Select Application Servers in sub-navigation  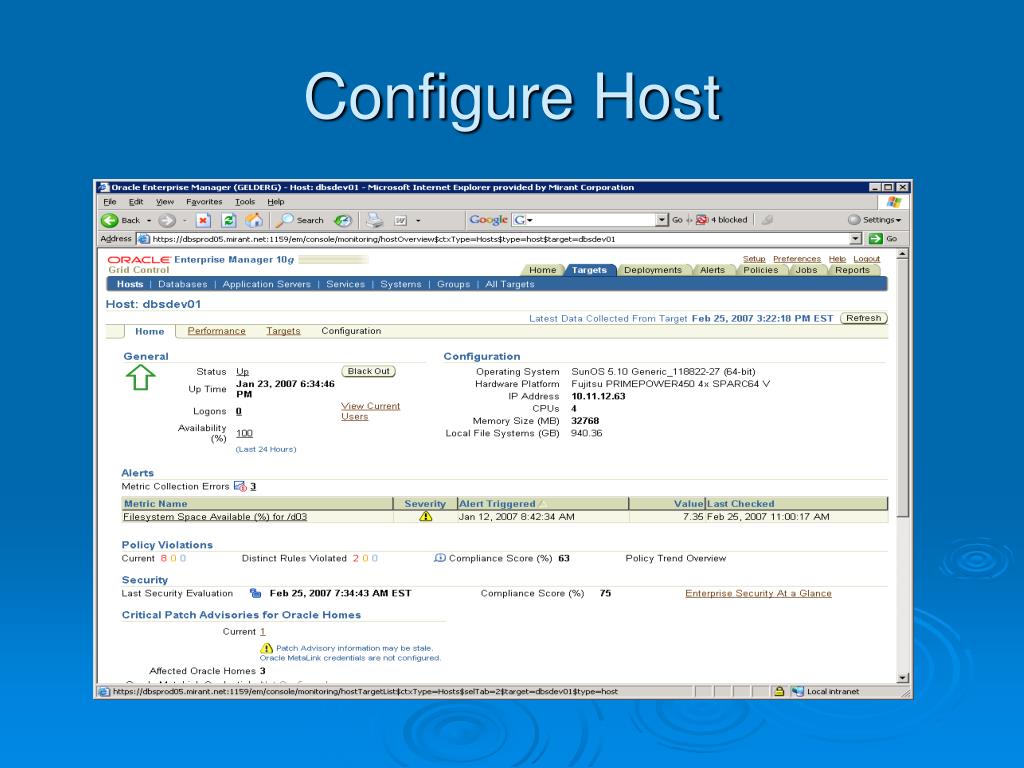(x=266, y=284)
